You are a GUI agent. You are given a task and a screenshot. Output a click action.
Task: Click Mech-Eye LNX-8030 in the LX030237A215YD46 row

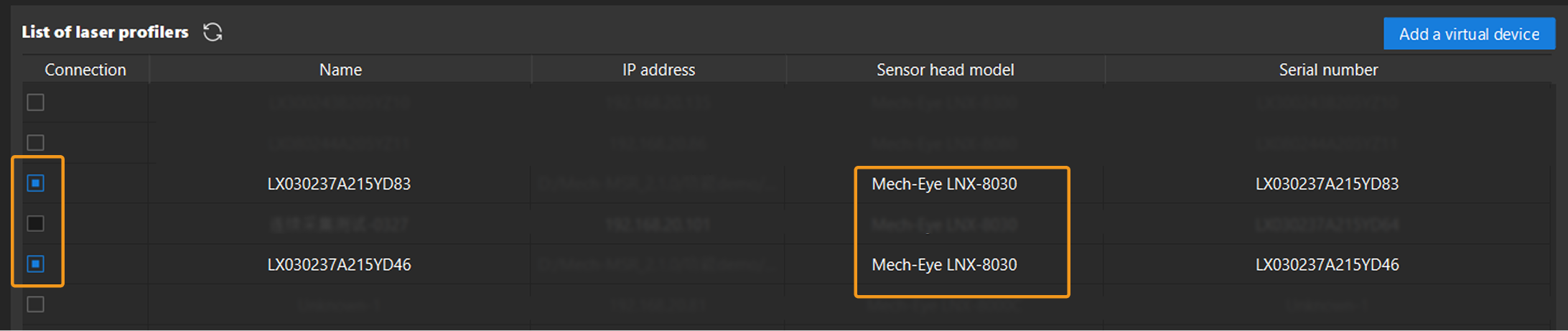pyautogui.click(x=944, y=265)
